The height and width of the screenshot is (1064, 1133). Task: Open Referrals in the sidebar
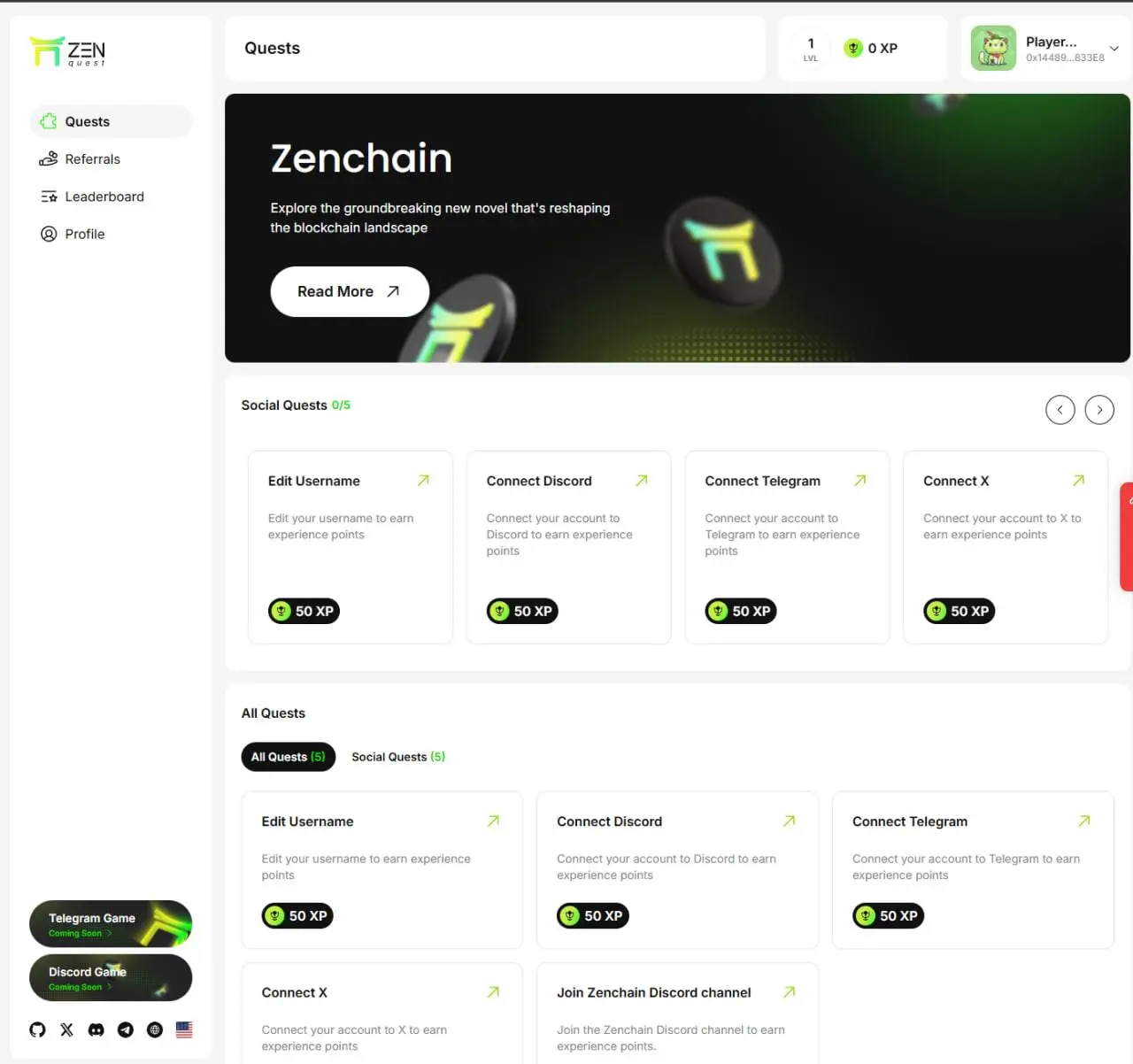[111, 159]
